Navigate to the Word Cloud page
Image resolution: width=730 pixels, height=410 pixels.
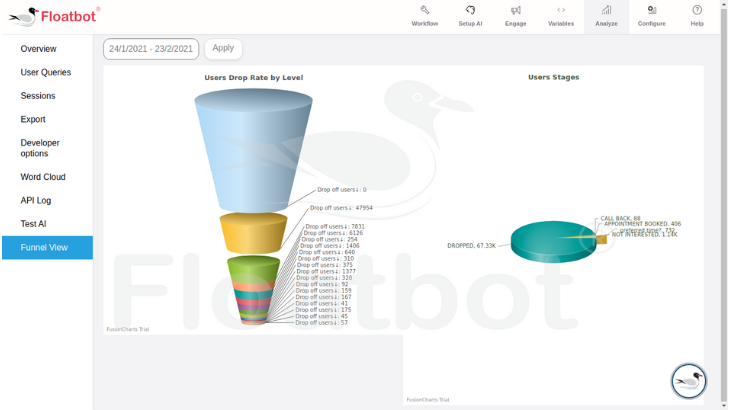coord(43,177)
